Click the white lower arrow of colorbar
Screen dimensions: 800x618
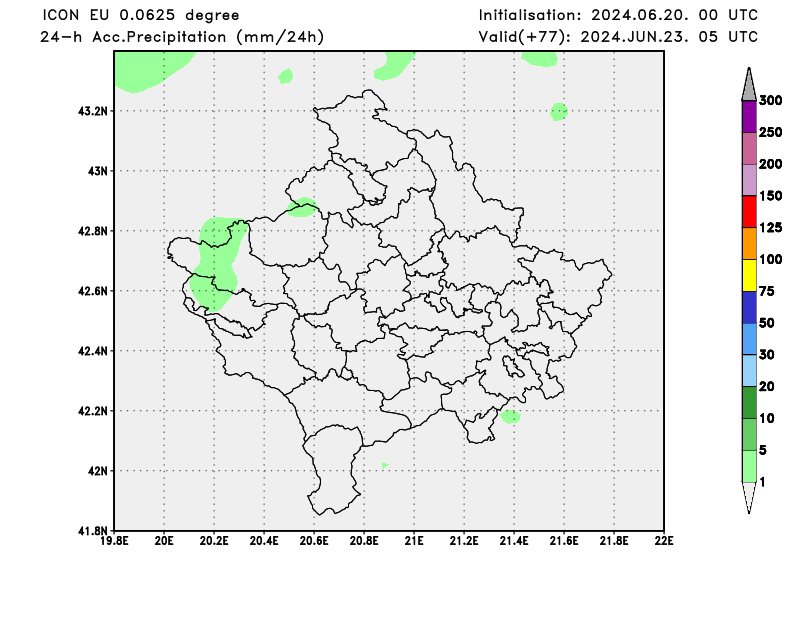[x=749, y=497]
